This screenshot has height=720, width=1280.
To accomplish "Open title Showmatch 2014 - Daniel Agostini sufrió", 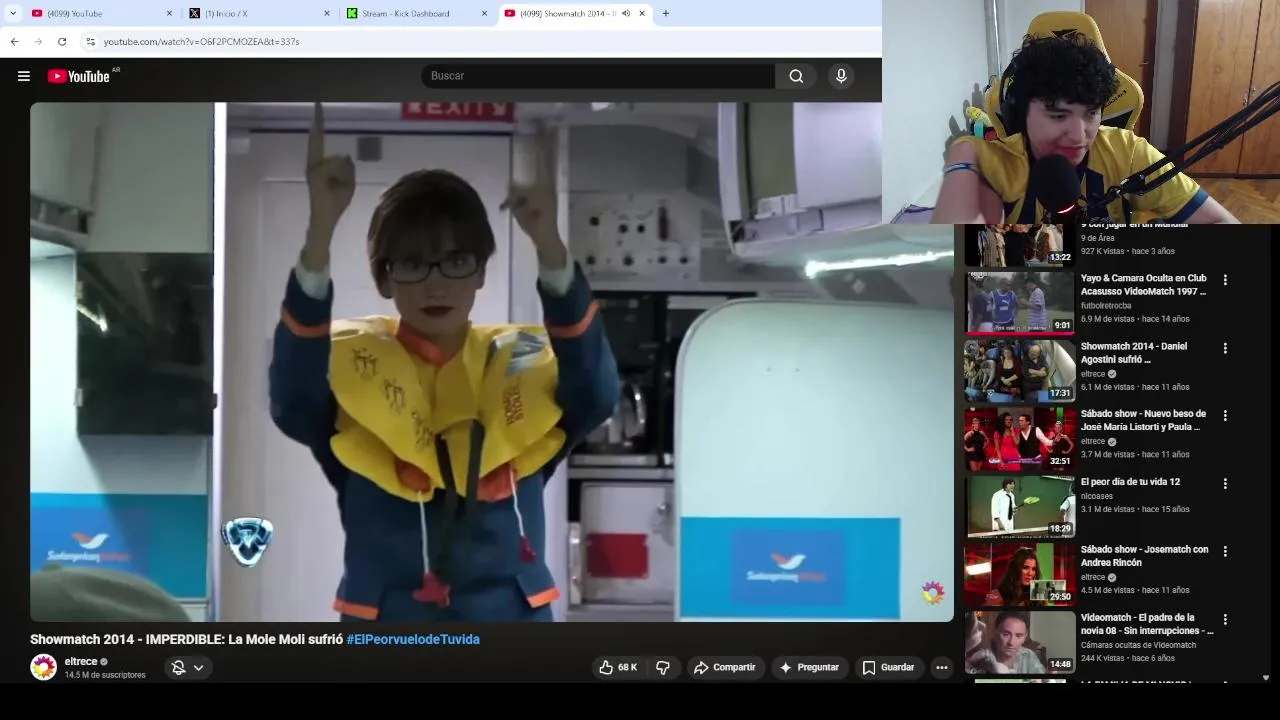I will [1134, 352].
